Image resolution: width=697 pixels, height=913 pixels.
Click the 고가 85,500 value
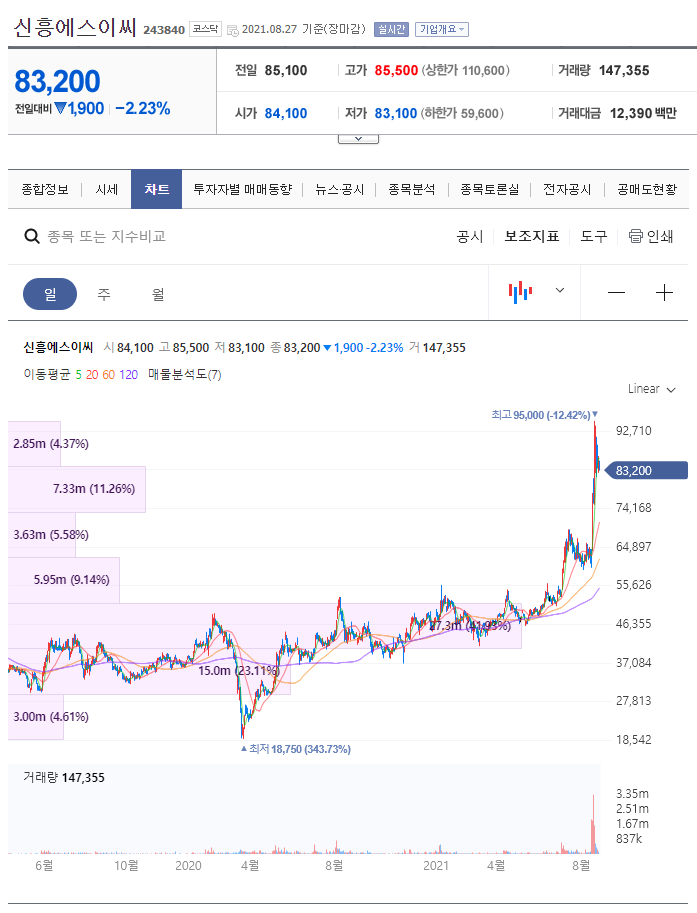click(396, 70)
